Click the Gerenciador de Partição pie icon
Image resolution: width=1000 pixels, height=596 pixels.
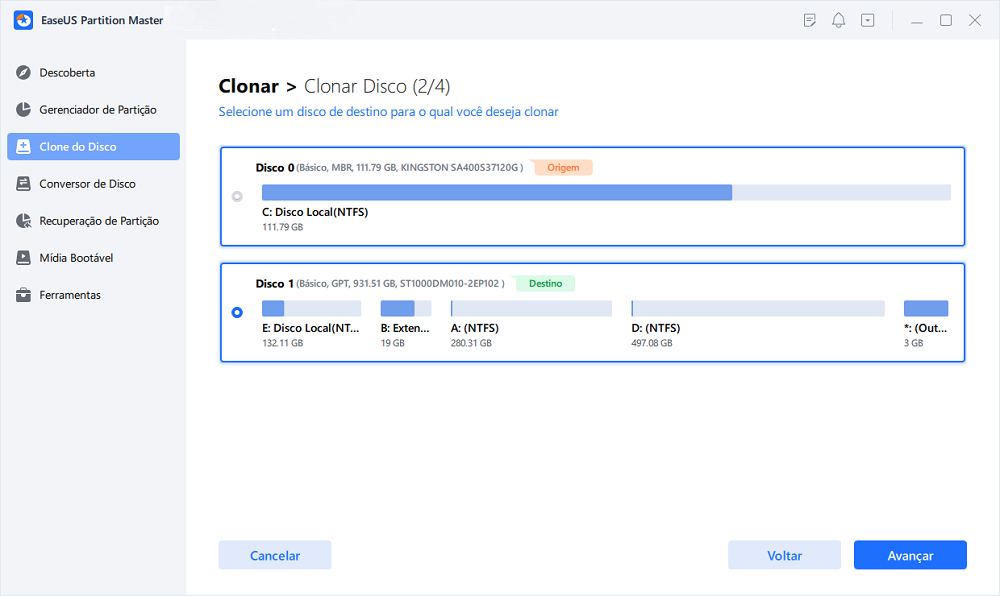pyautogui.click(x=24, y=110)
